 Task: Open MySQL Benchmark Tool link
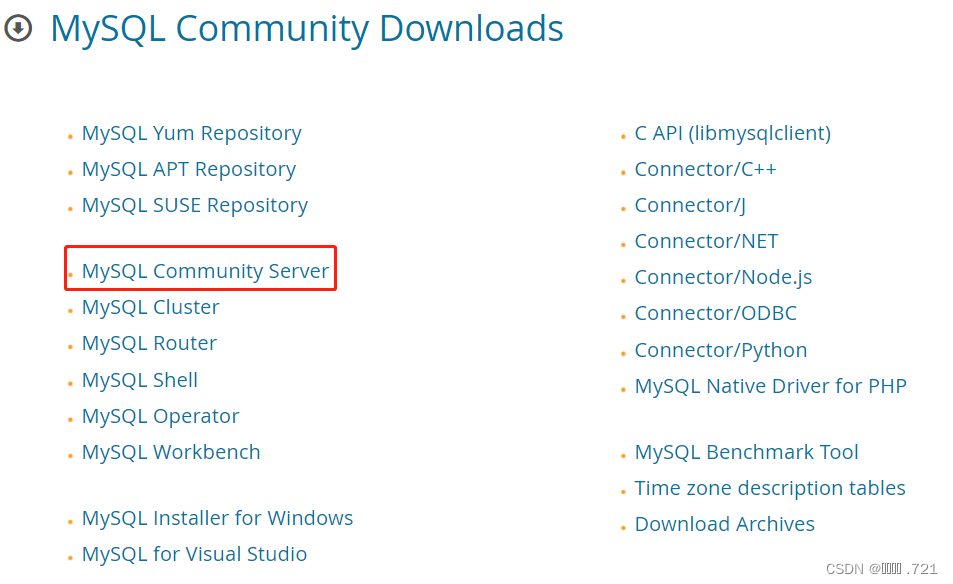coord(746,452)
